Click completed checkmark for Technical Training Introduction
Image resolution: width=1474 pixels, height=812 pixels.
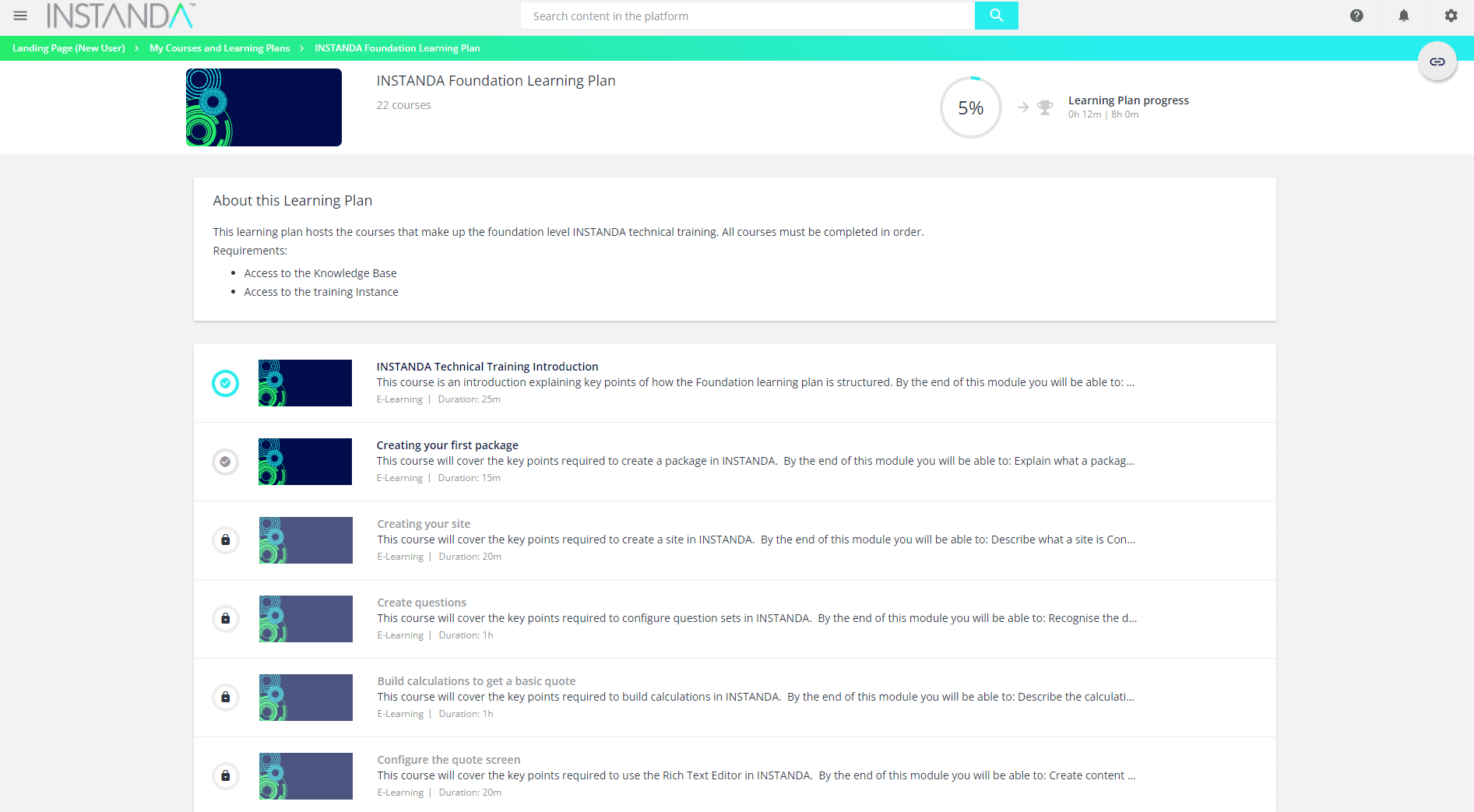[x=226, y=383]
